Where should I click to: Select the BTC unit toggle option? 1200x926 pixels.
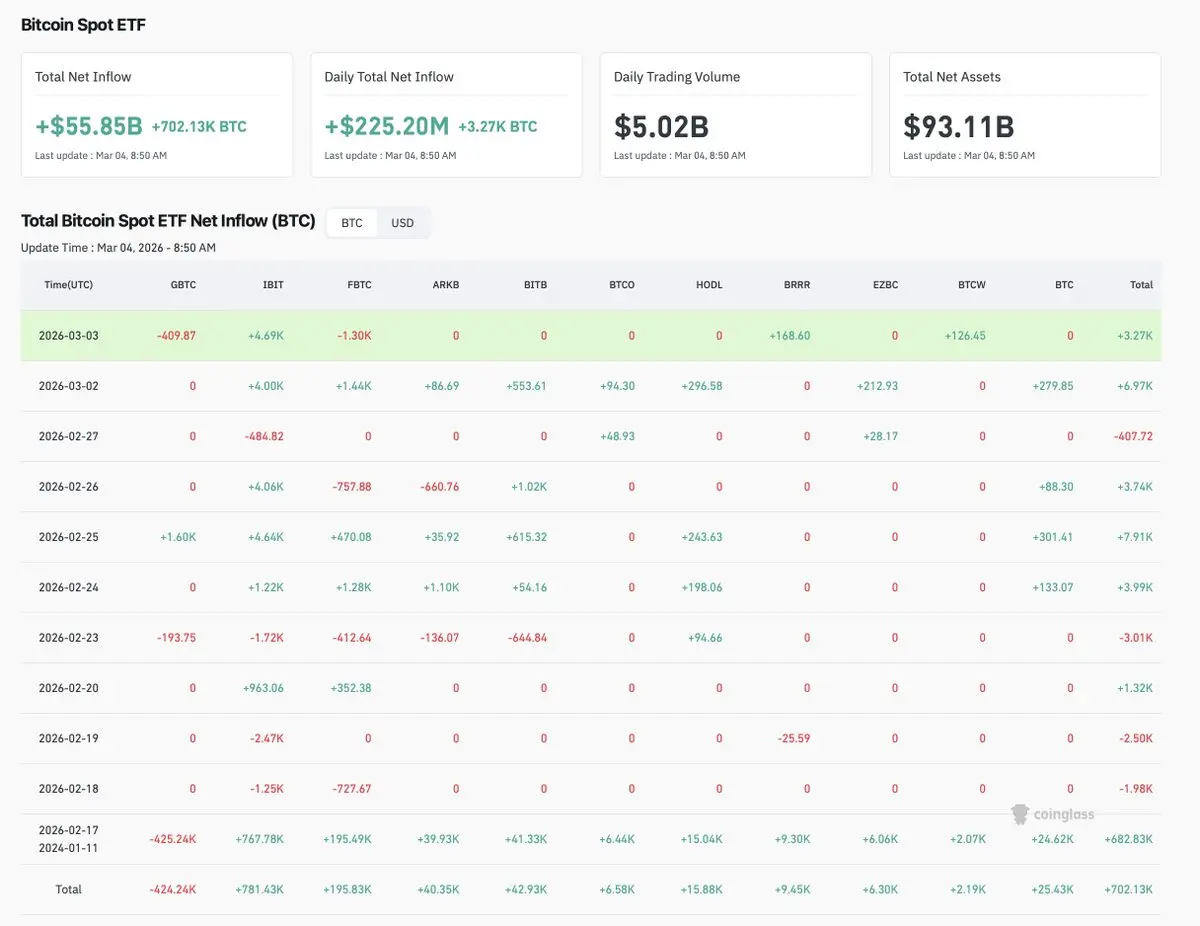[x=352, y=223]
